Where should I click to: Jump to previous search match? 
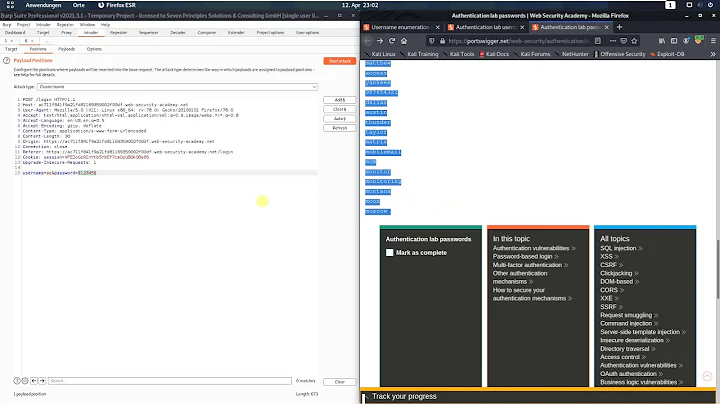[34, 381]
